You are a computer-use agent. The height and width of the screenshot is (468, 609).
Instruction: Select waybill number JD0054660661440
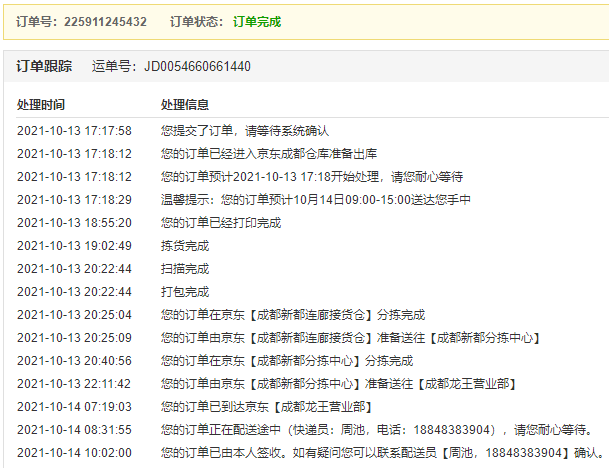point(197,66)
